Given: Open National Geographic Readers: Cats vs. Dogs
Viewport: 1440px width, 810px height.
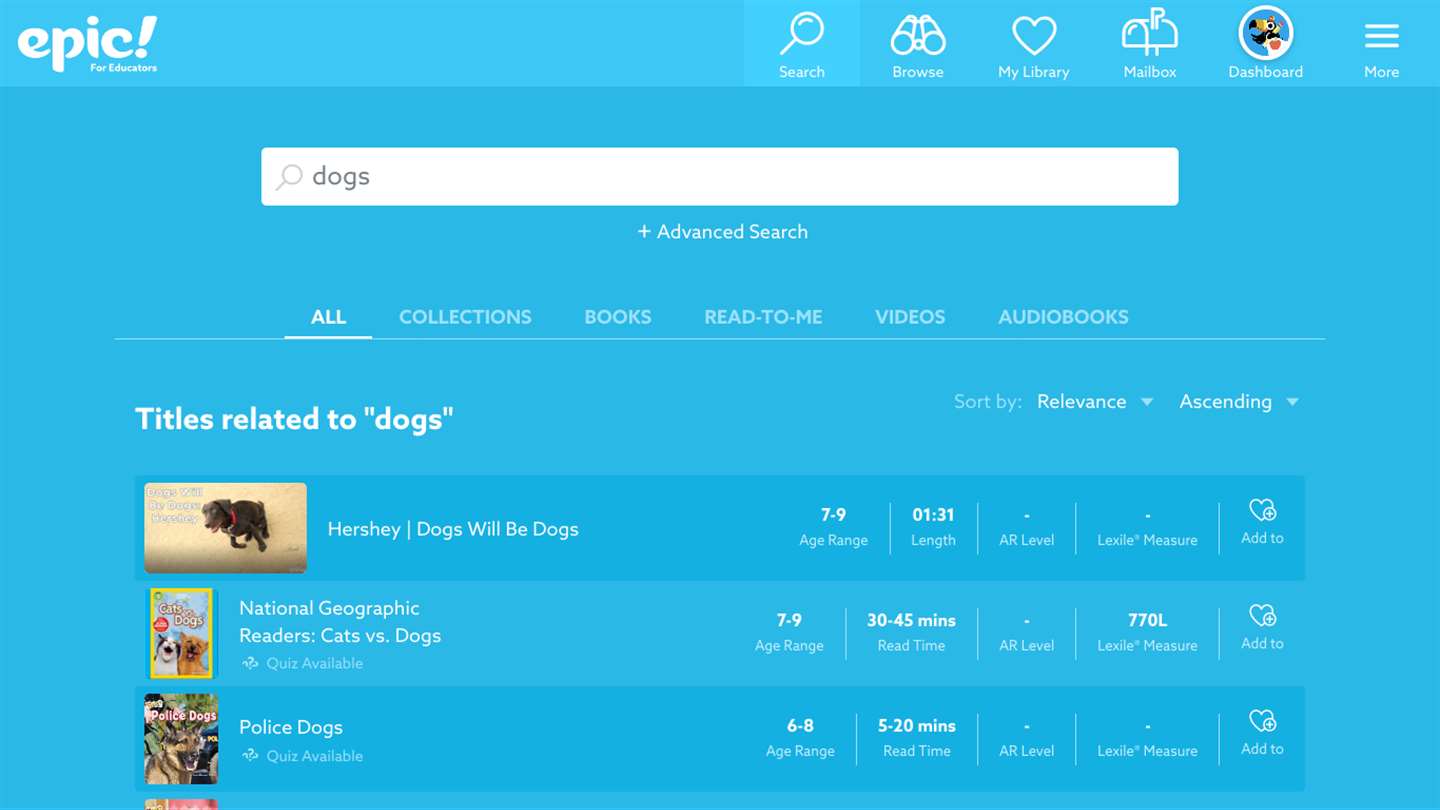Looking at the screenshot, I should coord(340,622).
